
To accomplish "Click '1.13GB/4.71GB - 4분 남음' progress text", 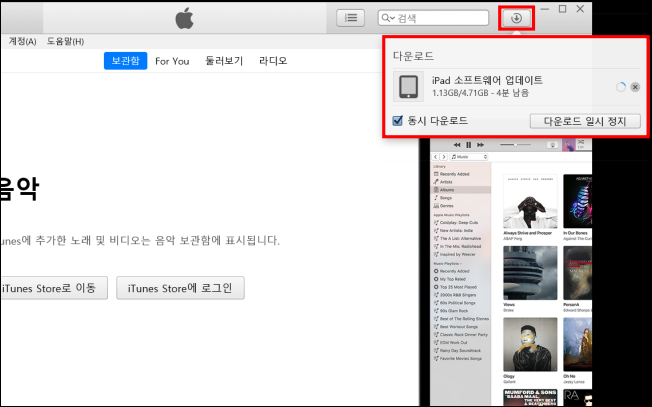I will coord(480,93).
